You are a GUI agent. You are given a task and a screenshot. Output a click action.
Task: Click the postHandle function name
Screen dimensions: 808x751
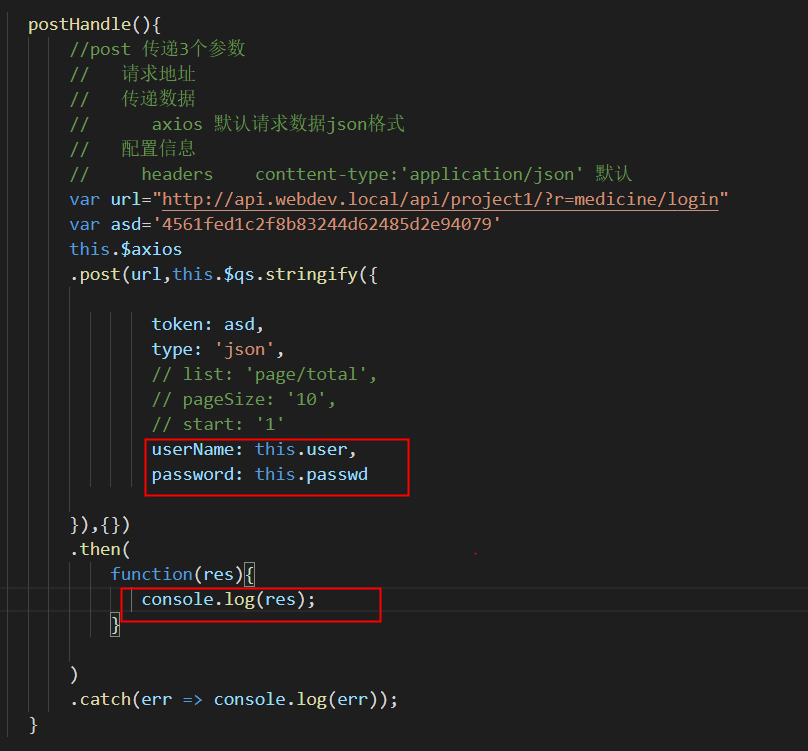tap(80, 24)
